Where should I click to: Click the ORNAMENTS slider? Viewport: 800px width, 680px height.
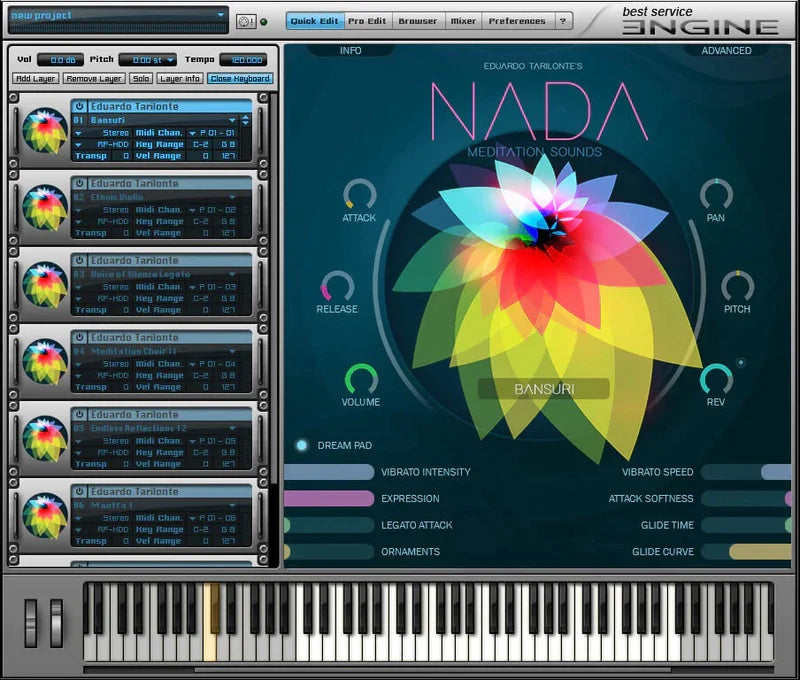click(x=329, y=551)
